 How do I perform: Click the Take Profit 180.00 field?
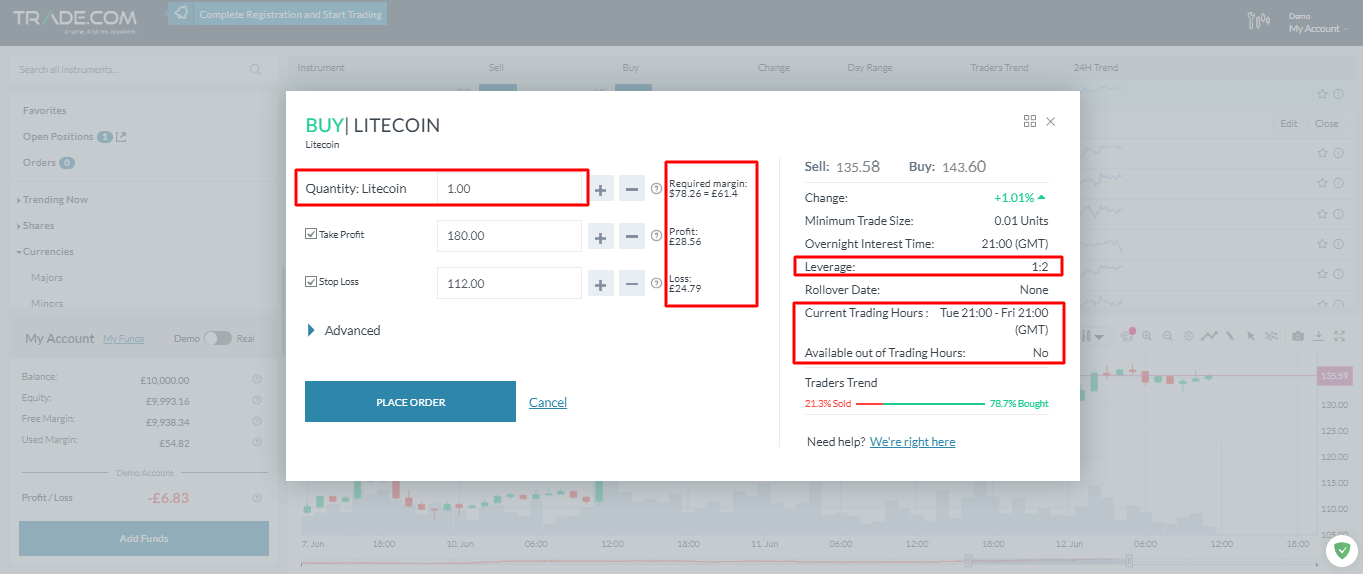pos(509,236)
